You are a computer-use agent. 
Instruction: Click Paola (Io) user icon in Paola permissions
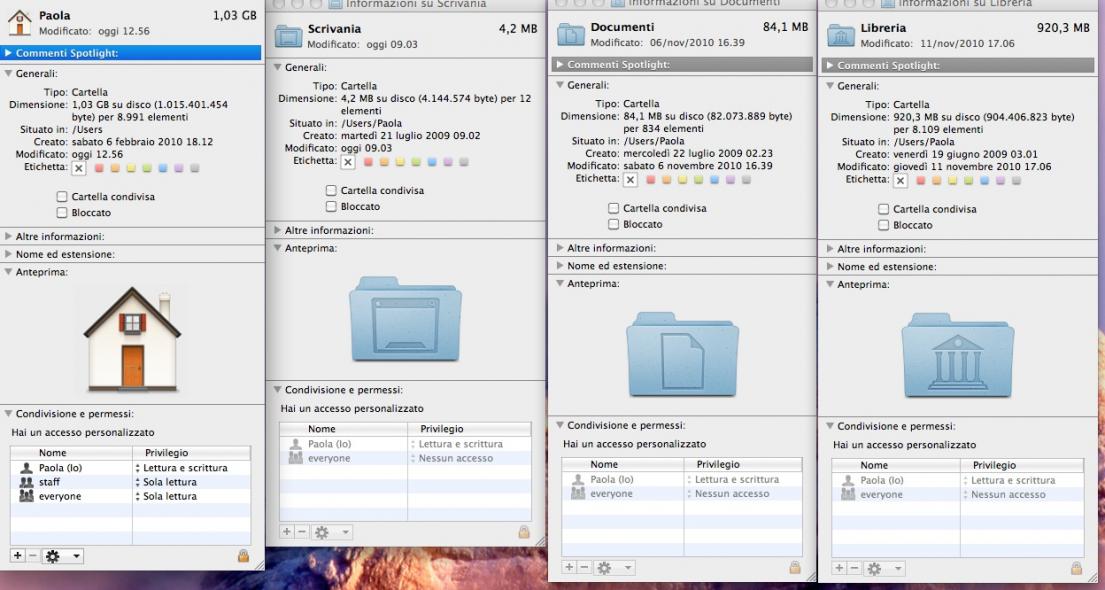pyautogui.click(x=26, y=468)
